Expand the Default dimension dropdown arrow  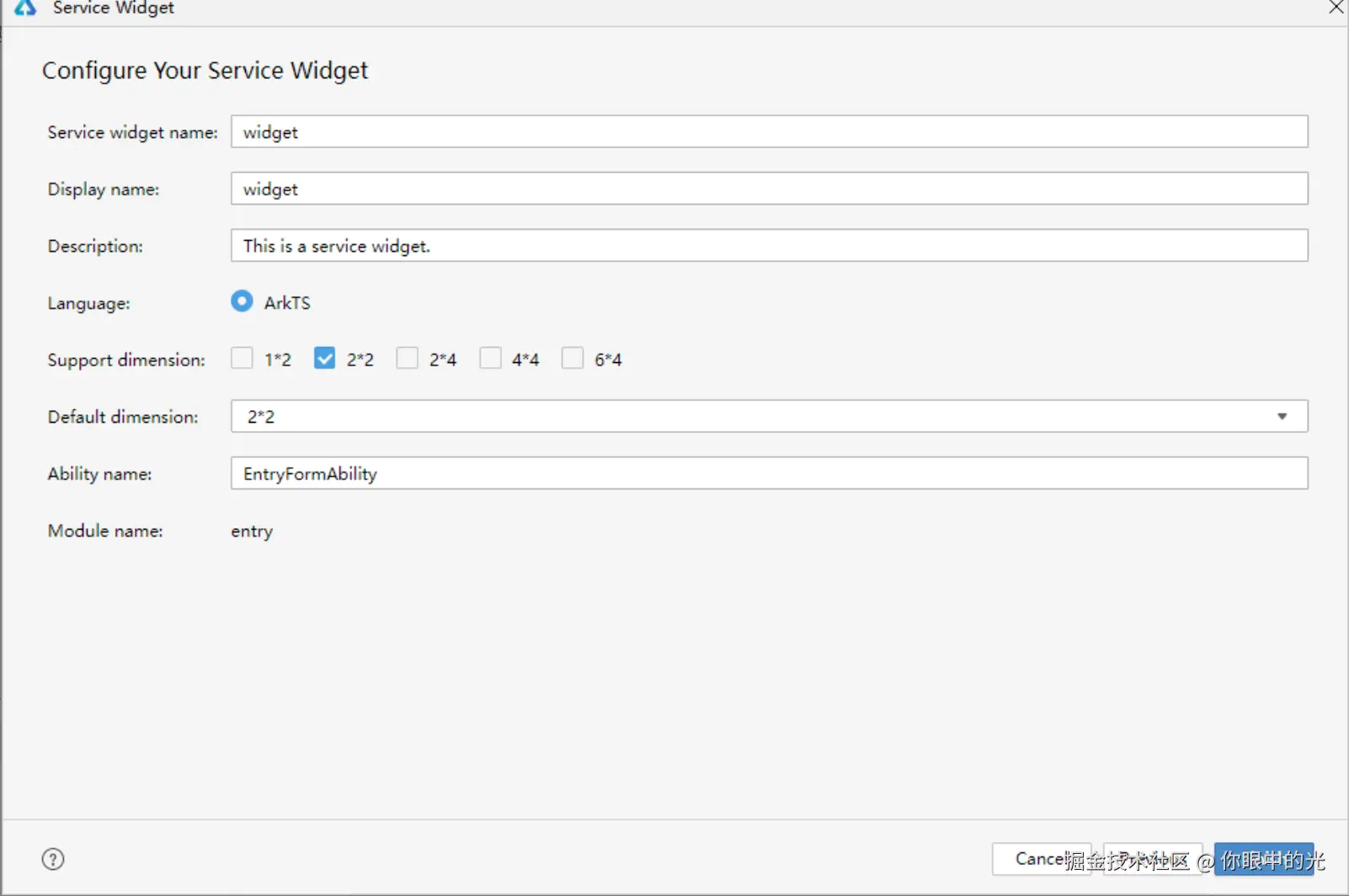(1282, 416)
